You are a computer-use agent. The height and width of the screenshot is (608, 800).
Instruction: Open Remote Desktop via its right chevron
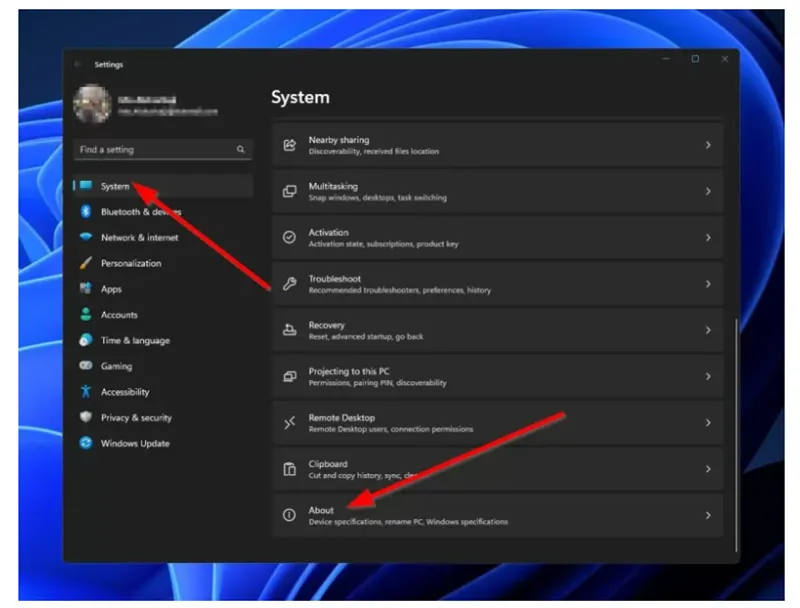708,422
